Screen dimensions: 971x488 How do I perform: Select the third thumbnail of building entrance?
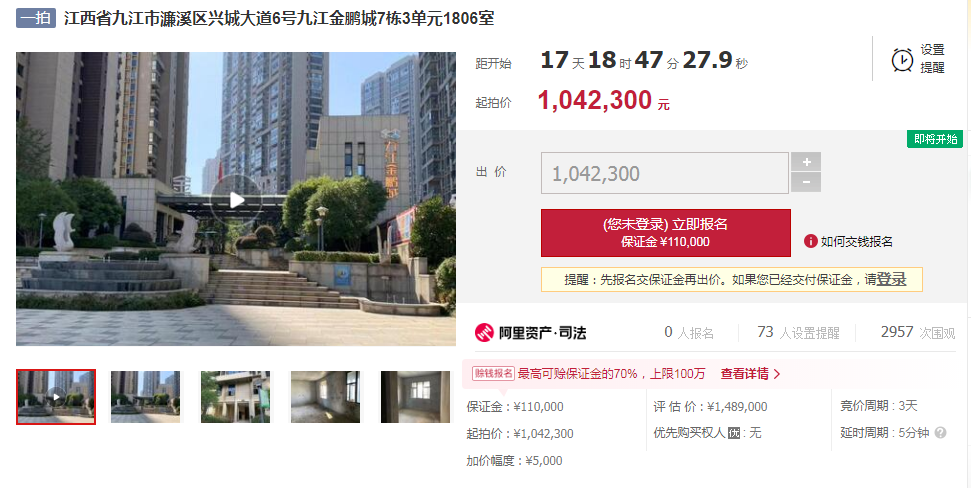pyautogui.click(x=235, y=397)
